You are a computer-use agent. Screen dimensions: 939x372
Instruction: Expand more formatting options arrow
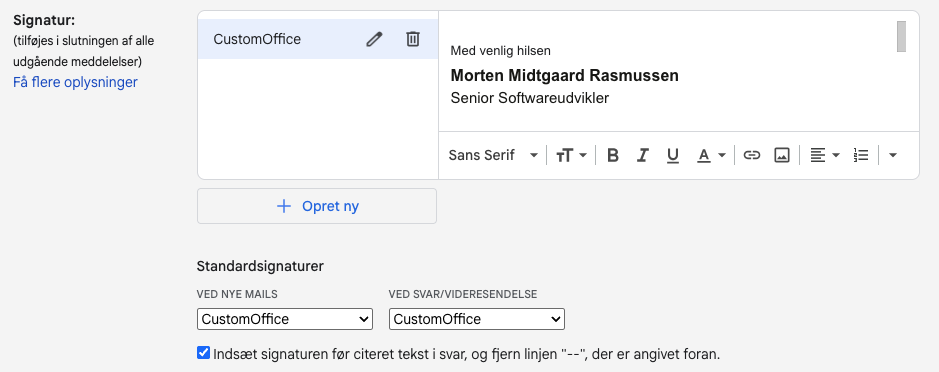(892, 156)
